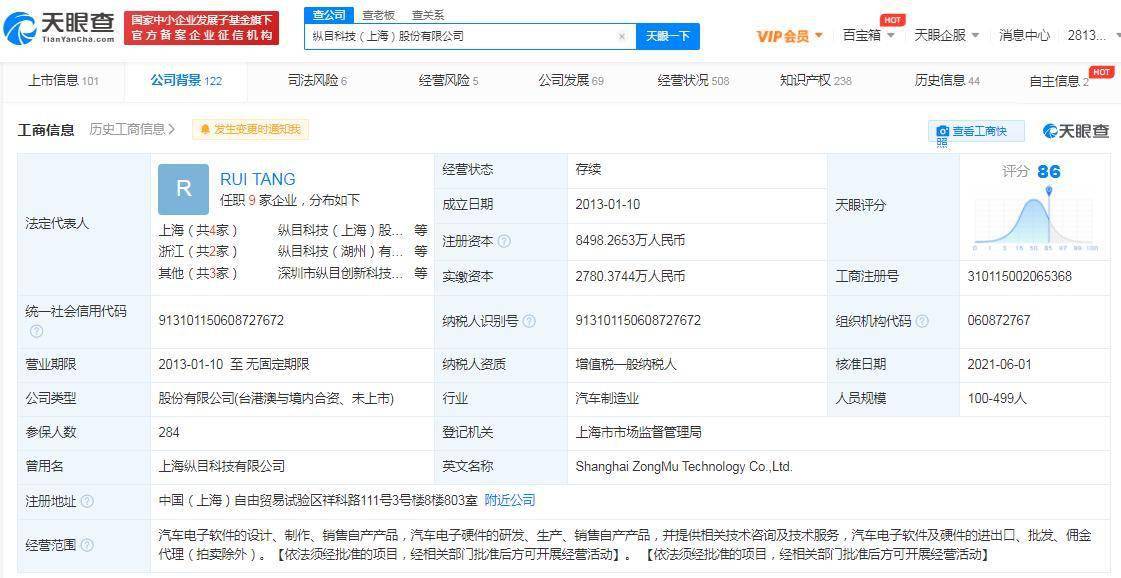Click the 曾用名 value 上海纵目科技有限公司

click(222, 466)
